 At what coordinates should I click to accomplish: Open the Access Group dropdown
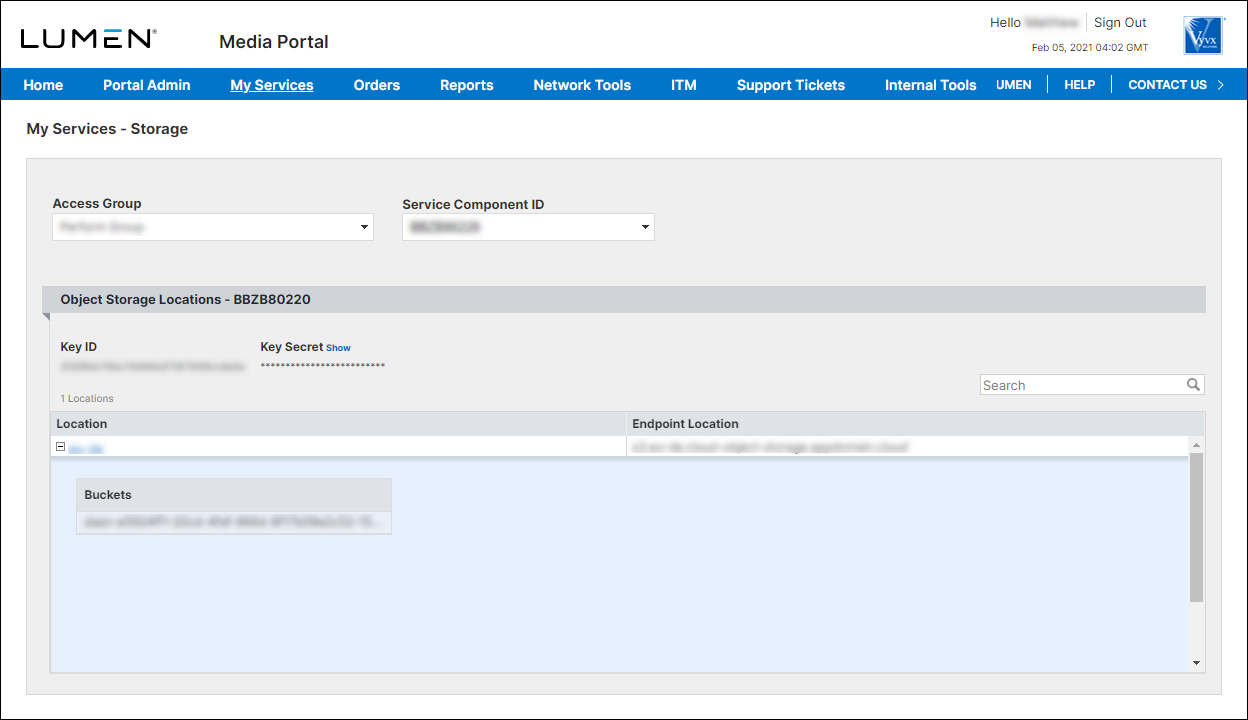pyautogui.click(x=212, y=227)
